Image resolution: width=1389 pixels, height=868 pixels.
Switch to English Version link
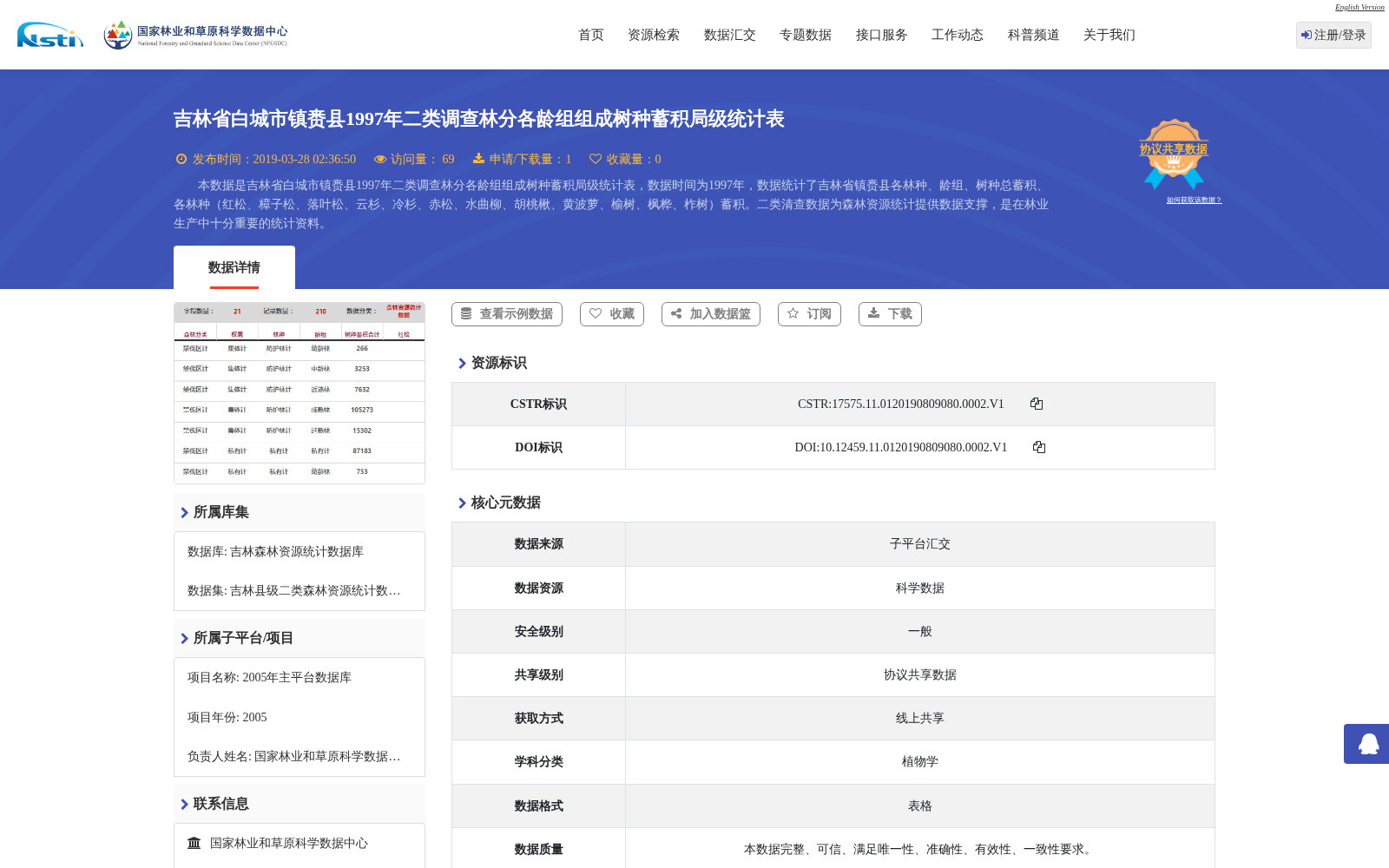click(1359, 7)
